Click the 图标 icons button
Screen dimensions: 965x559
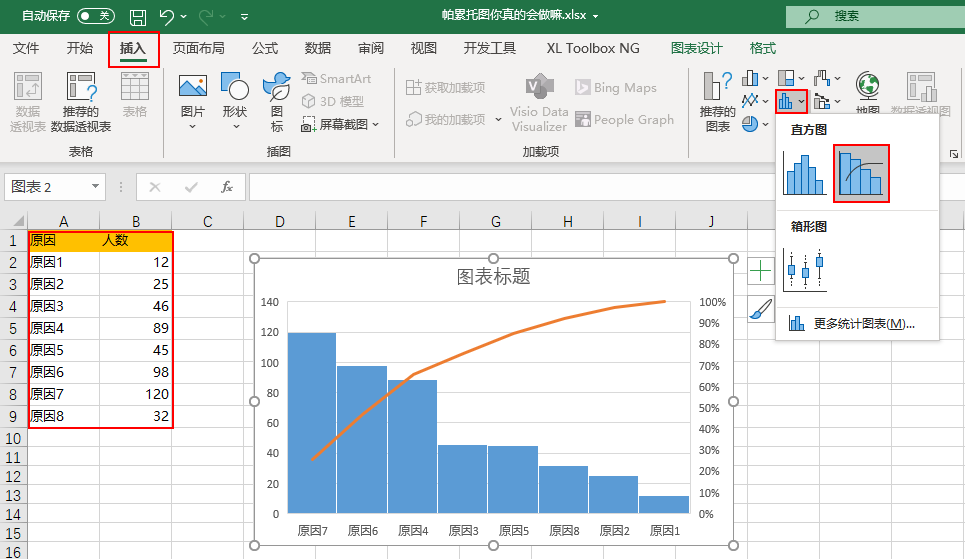tap(276, 102)
